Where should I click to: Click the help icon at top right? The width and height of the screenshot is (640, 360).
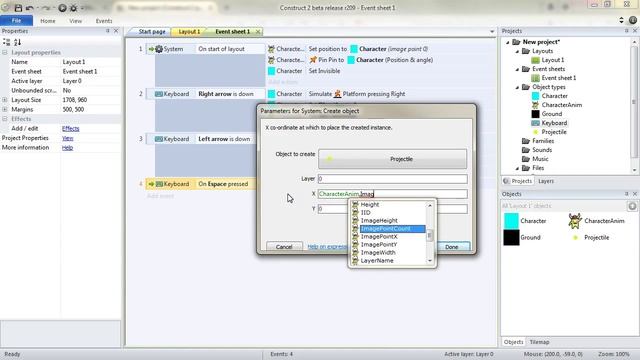[x=633, y=20]
